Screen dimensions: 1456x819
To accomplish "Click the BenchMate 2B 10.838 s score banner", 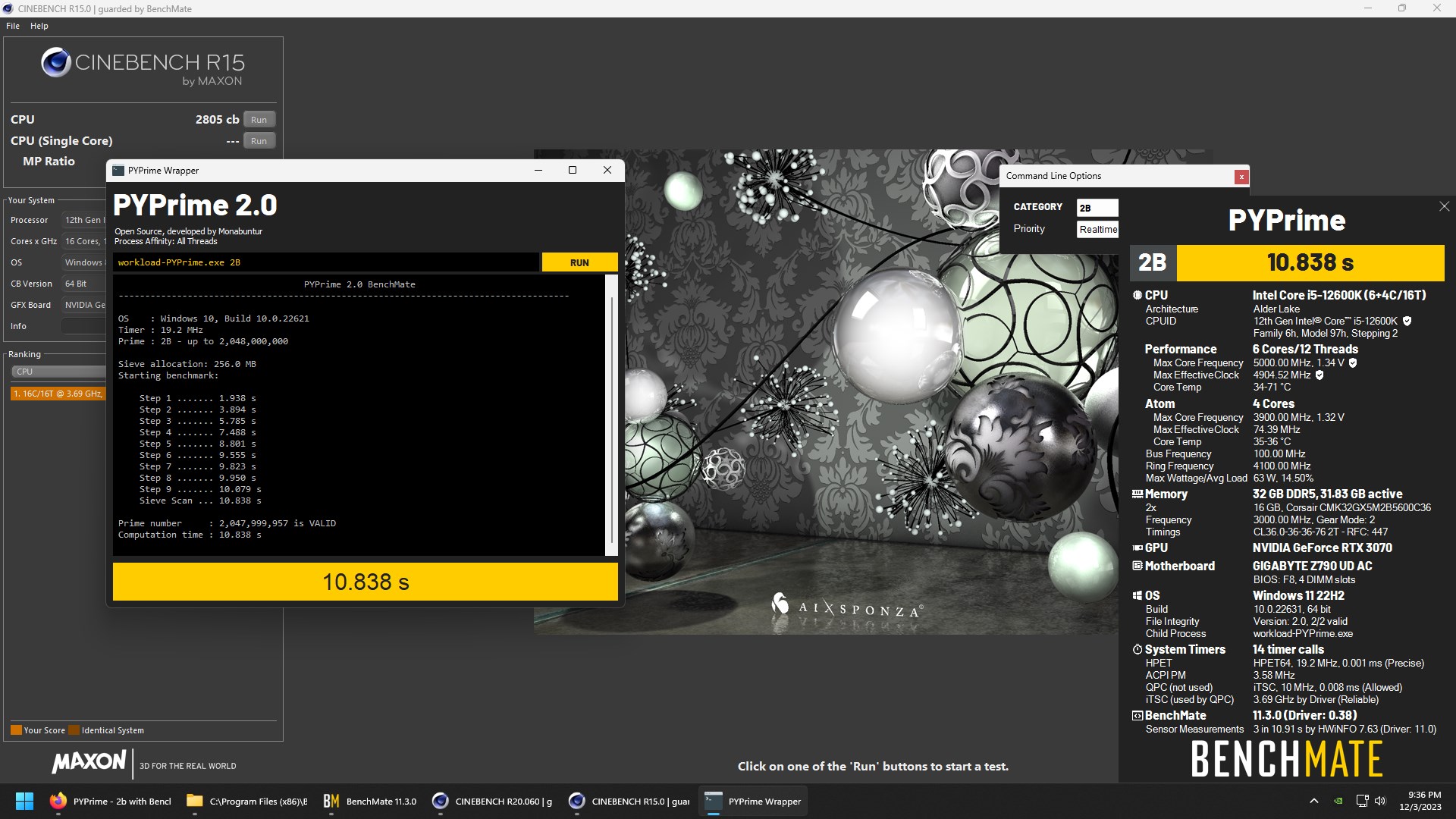I will 1287,262.
